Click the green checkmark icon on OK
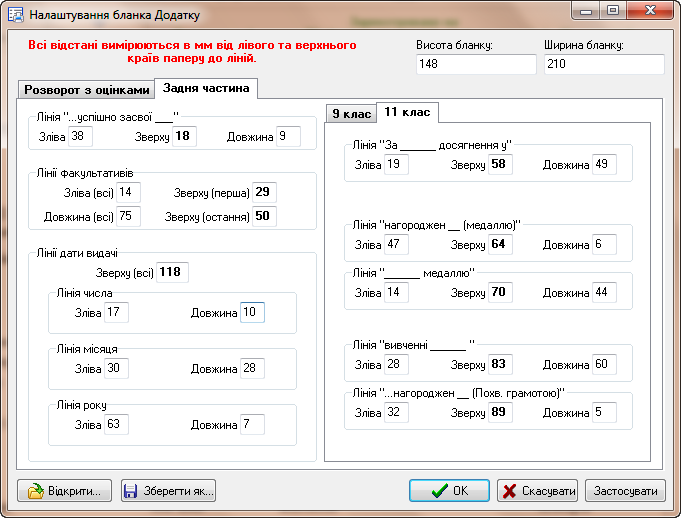 tap(438, 491)
